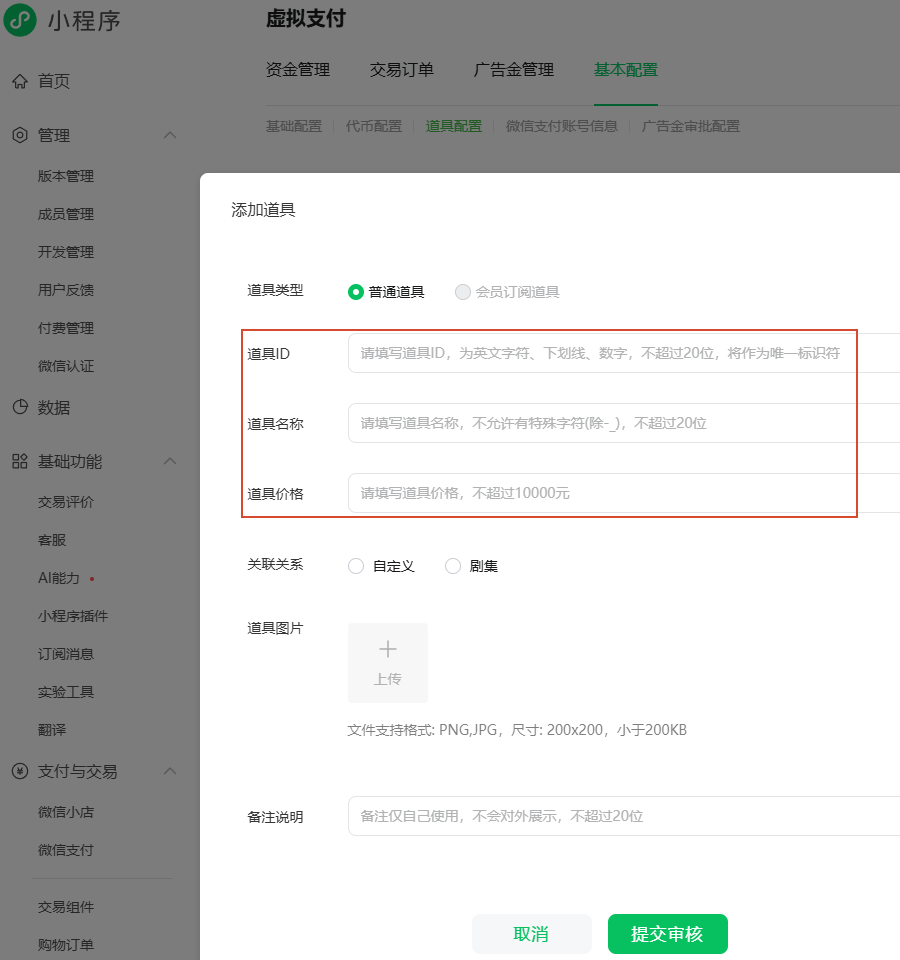Switch to the 交易订单 tab
This screenshot has width=900, height=960.
(402, 70)
